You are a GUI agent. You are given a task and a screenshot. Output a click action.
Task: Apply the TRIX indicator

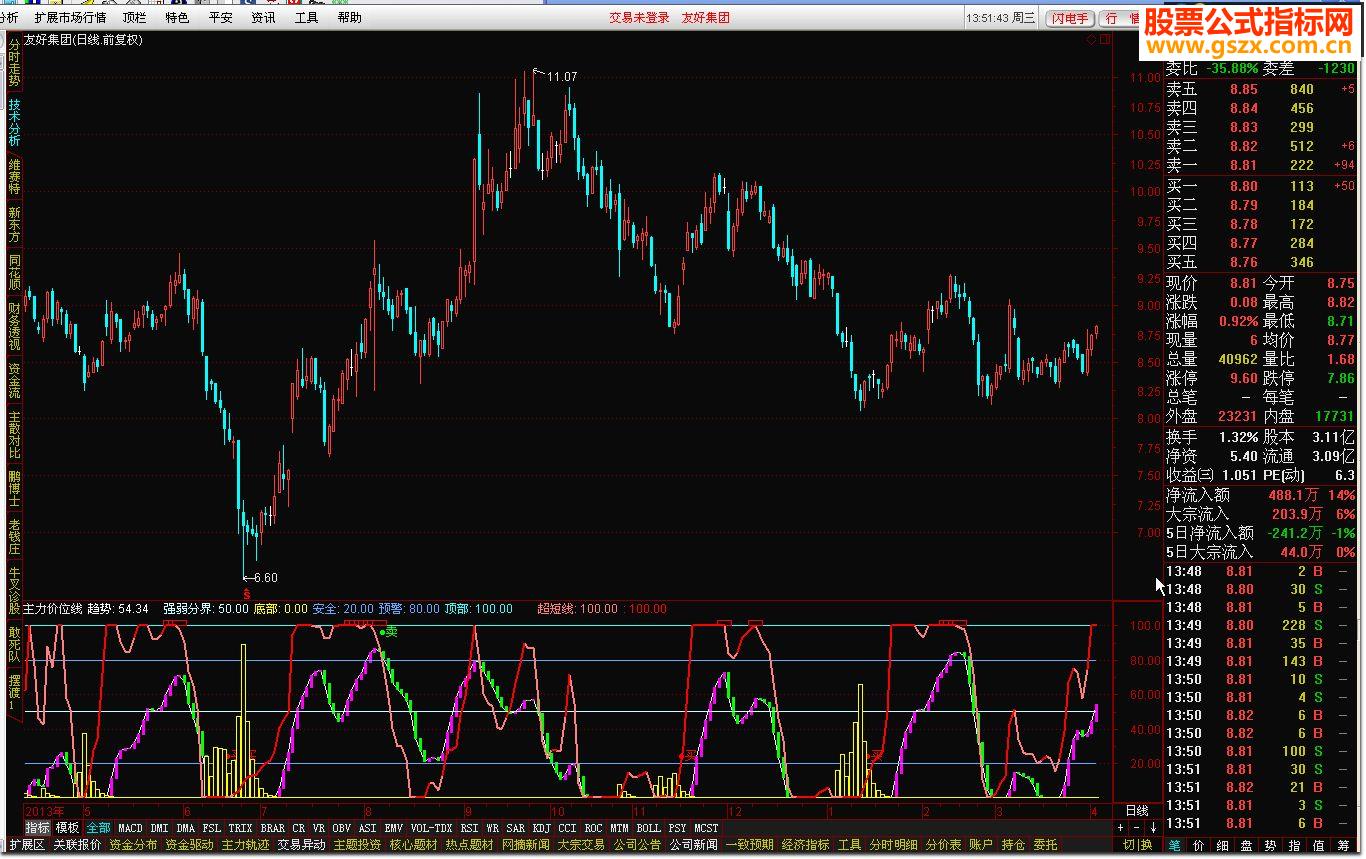240,828
